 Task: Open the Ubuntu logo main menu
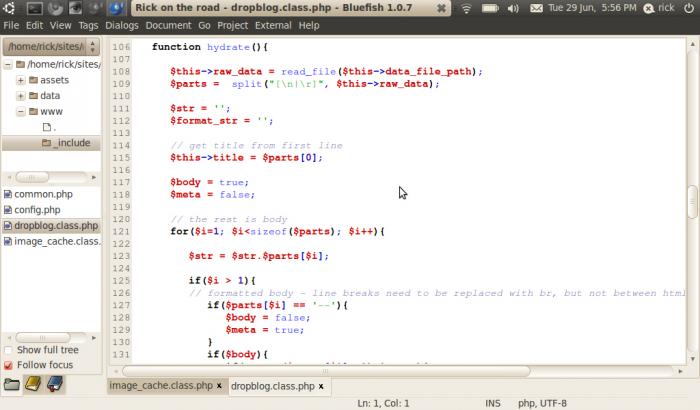pyautogui.click(x=9, y=8)
